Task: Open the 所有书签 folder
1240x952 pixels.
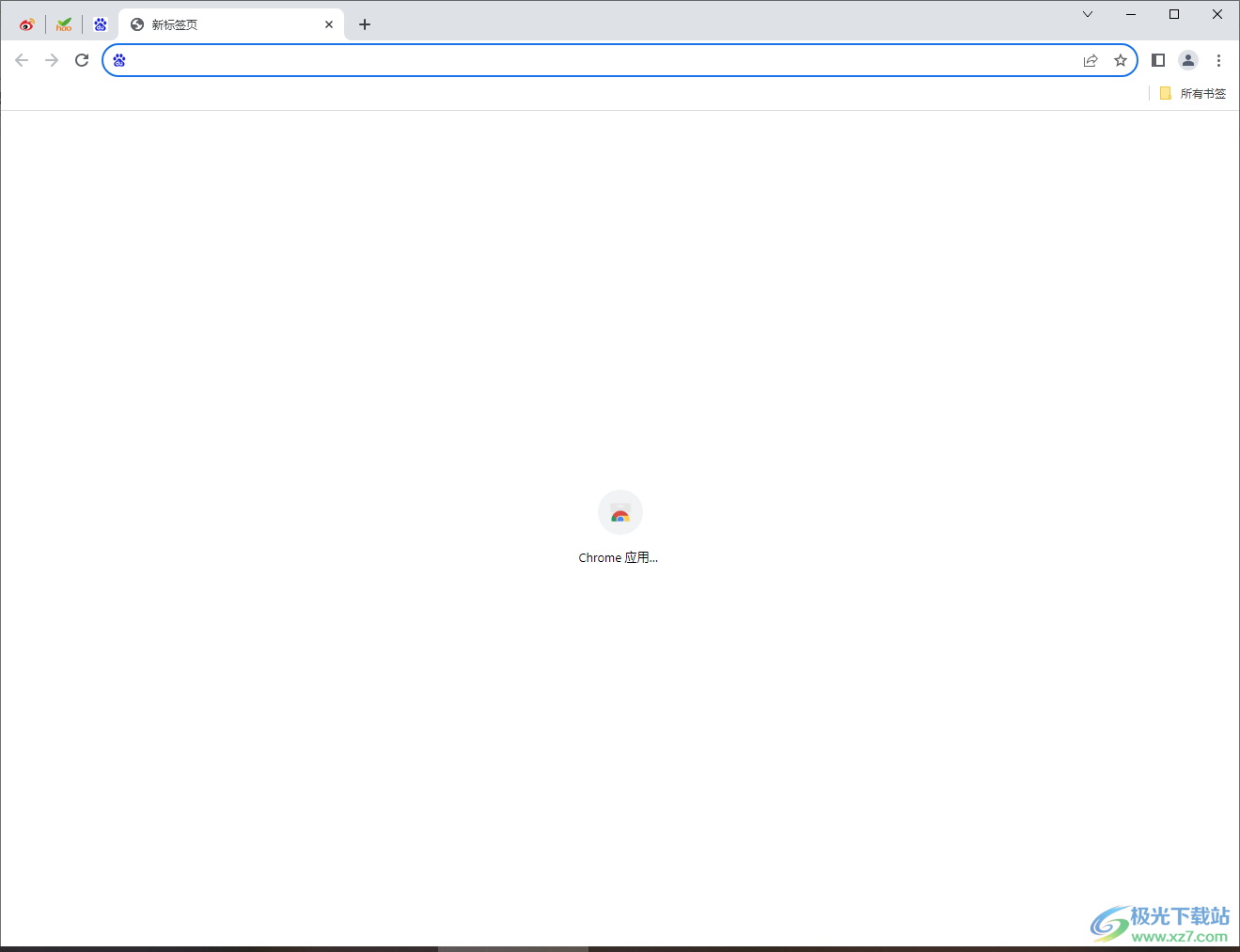Action: pos(1193,93)
